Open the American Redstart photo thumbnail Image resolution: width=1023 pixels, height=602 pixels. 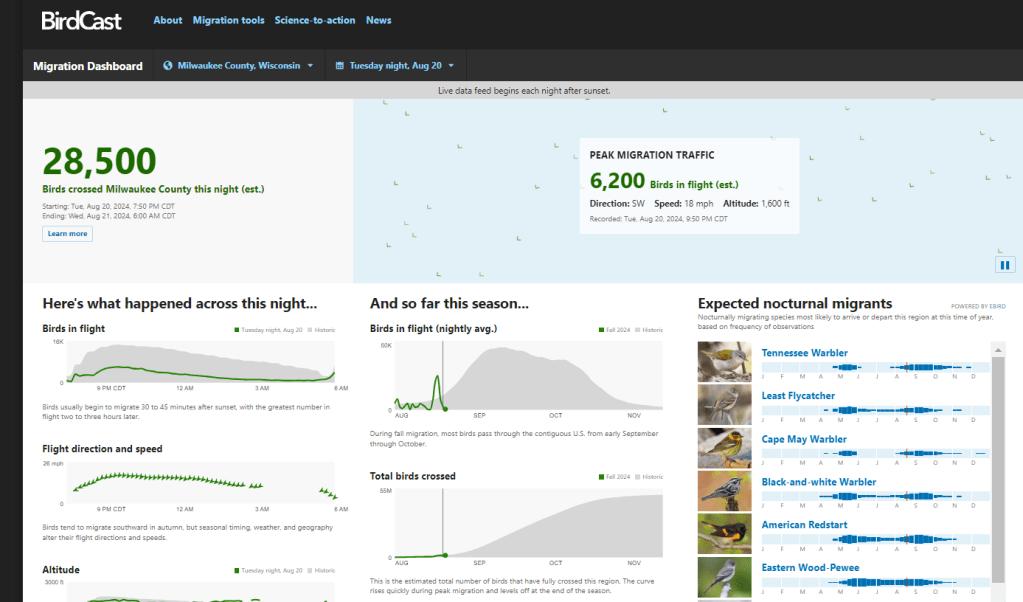(x=724, y=534)
